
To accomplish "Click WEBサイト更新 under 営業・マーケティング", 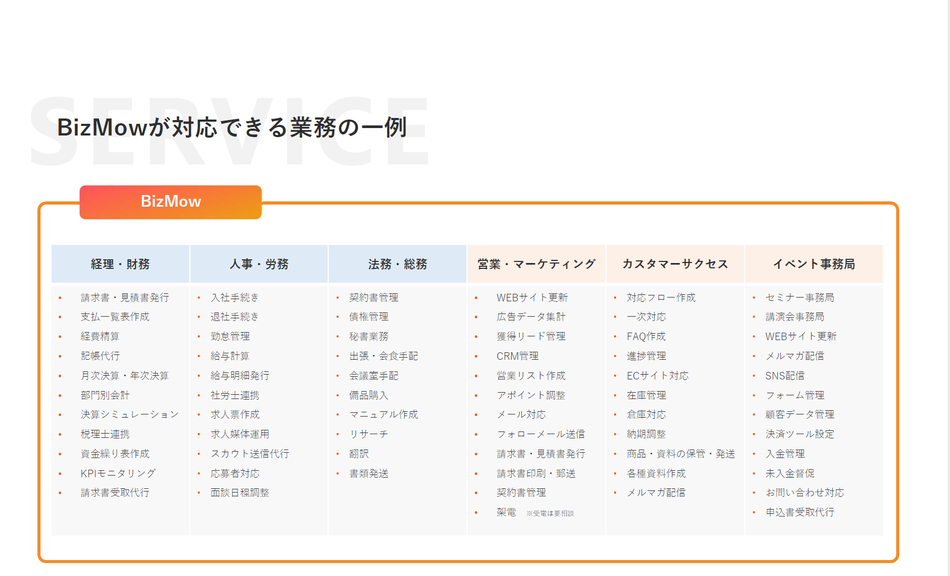I will coord(532,297).
